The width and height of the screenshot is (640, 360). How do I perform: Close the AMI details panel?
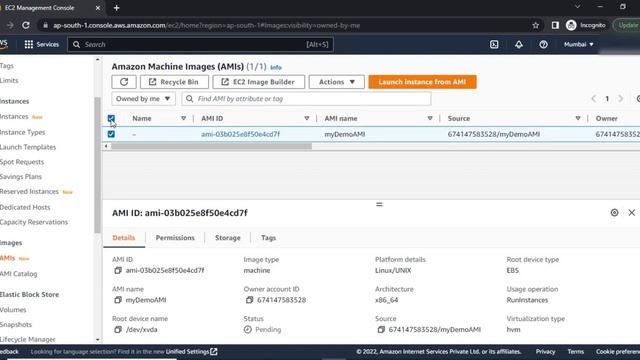tap(631, 213)
